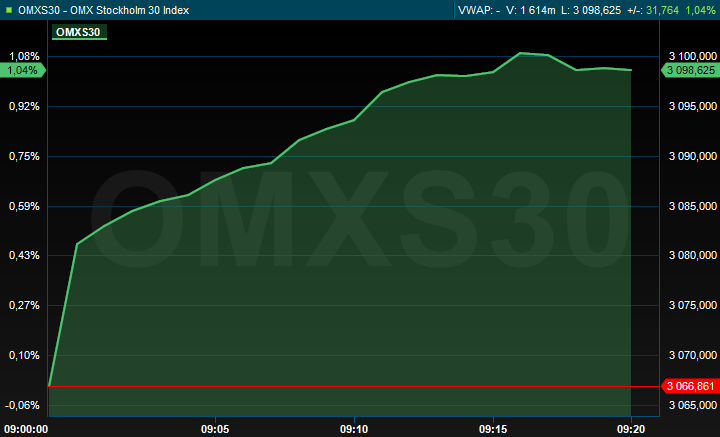
Task: Click the green 1,04% marker on left axis
Action: click(21, 70)
